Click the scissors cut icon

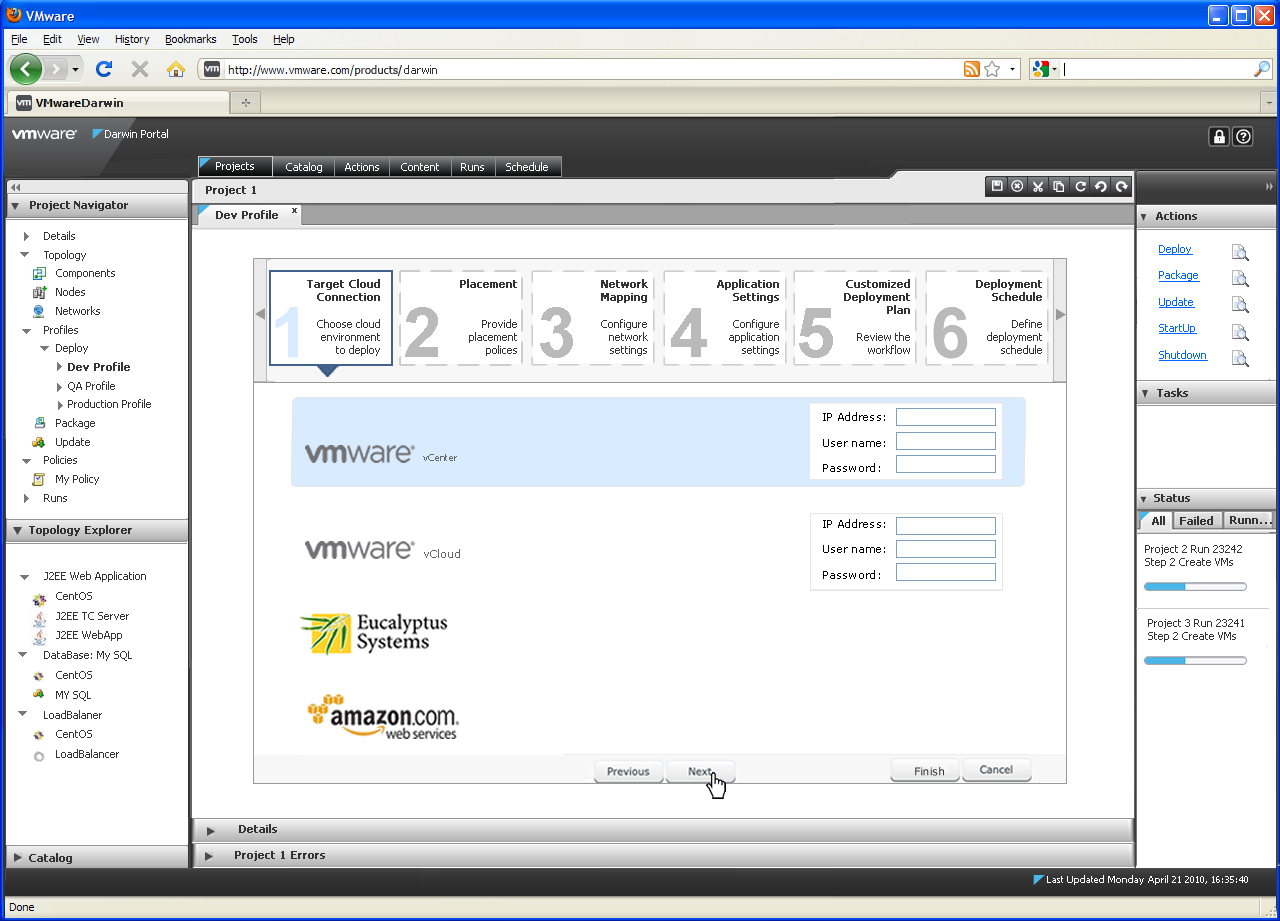click(x=1038, y=186)
